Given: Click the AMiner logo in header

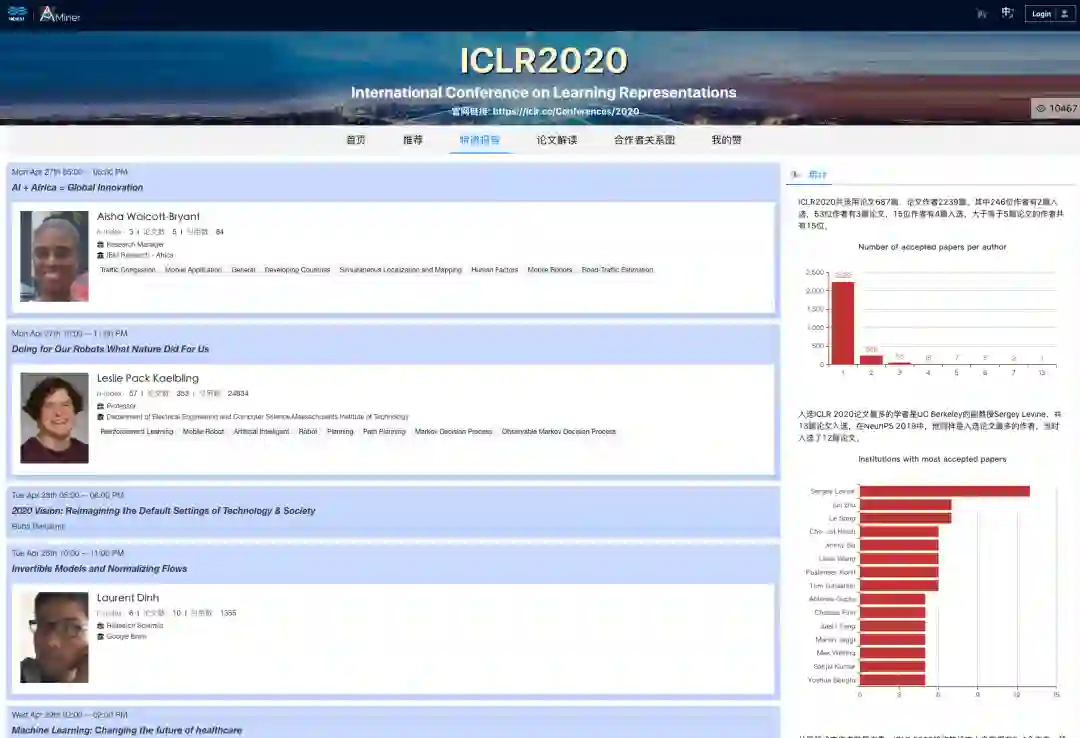Looking at the screenshot, I should [60, 14].
